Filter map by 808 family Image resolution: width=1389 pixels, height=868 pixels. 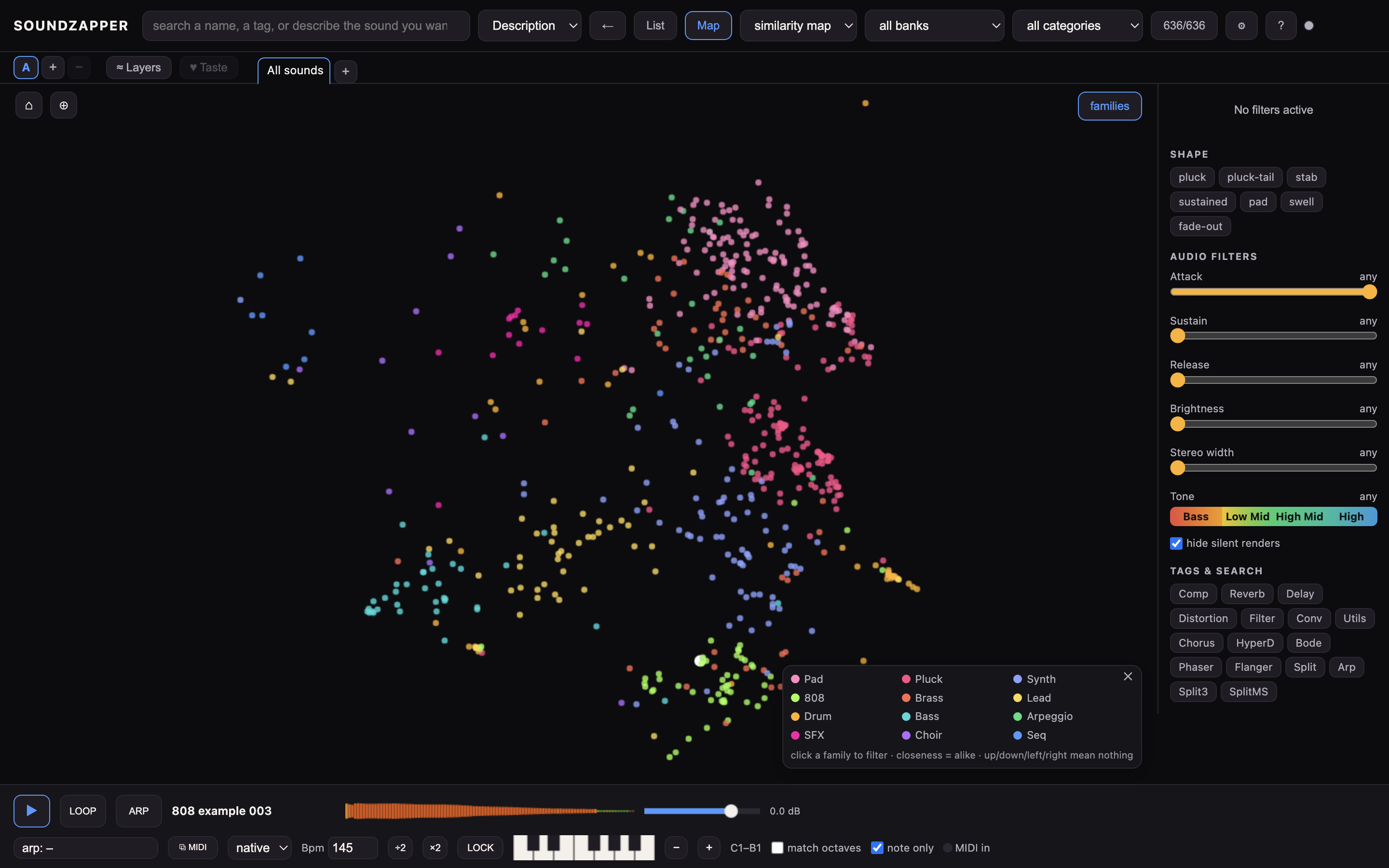pyautogui.click(x=807, y=698)
